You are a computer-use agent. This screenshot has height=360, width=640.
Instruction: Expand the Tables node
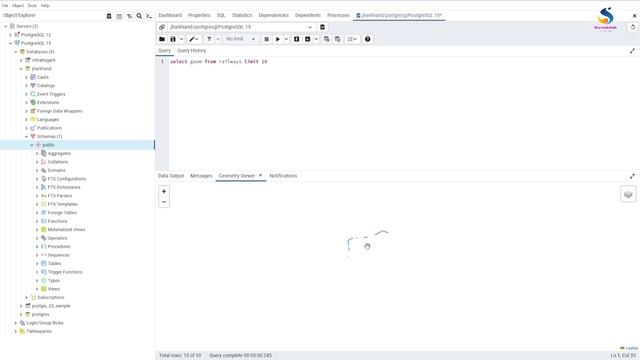coord(37,264)
